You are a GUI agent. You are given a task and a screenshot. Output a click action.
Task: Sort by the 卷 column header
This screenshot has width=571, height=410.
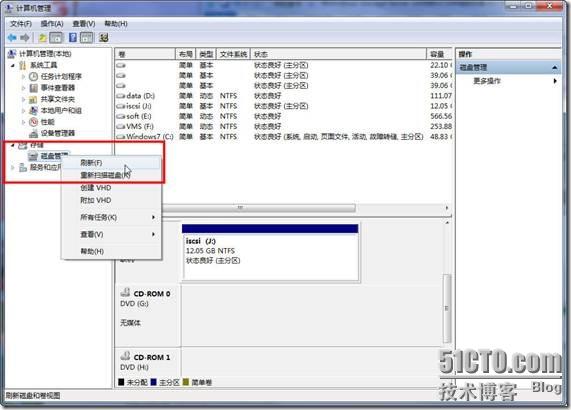(145, 54)
